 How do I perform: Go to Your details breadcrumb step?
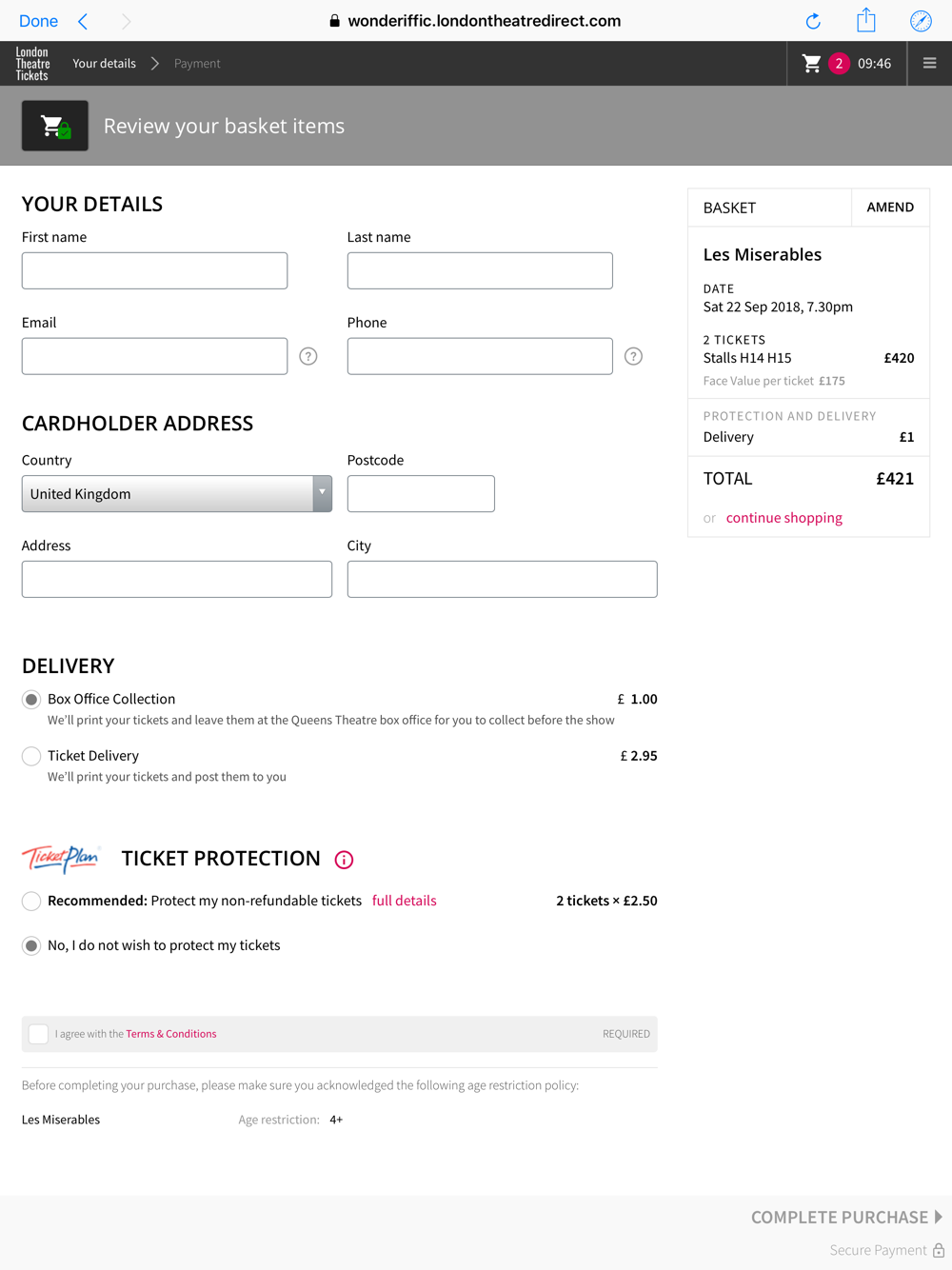tap(105, 64)
